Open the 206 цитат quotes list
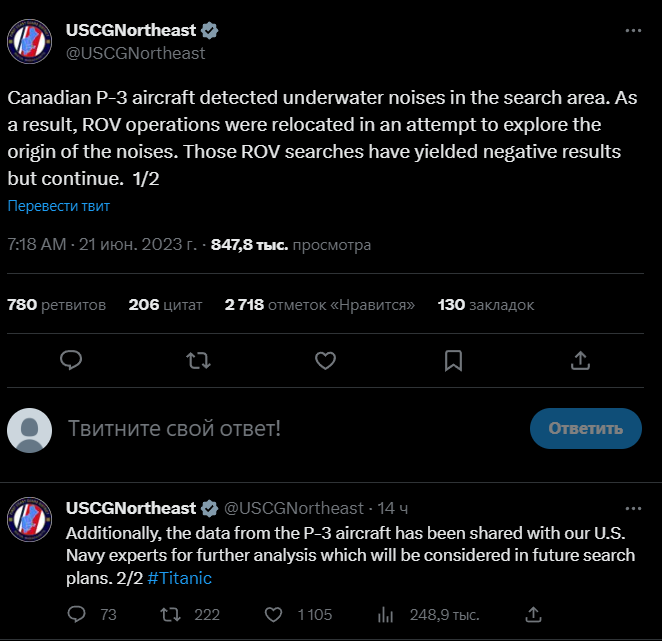Viewport: 662px width, 641px height. [166, 304]
